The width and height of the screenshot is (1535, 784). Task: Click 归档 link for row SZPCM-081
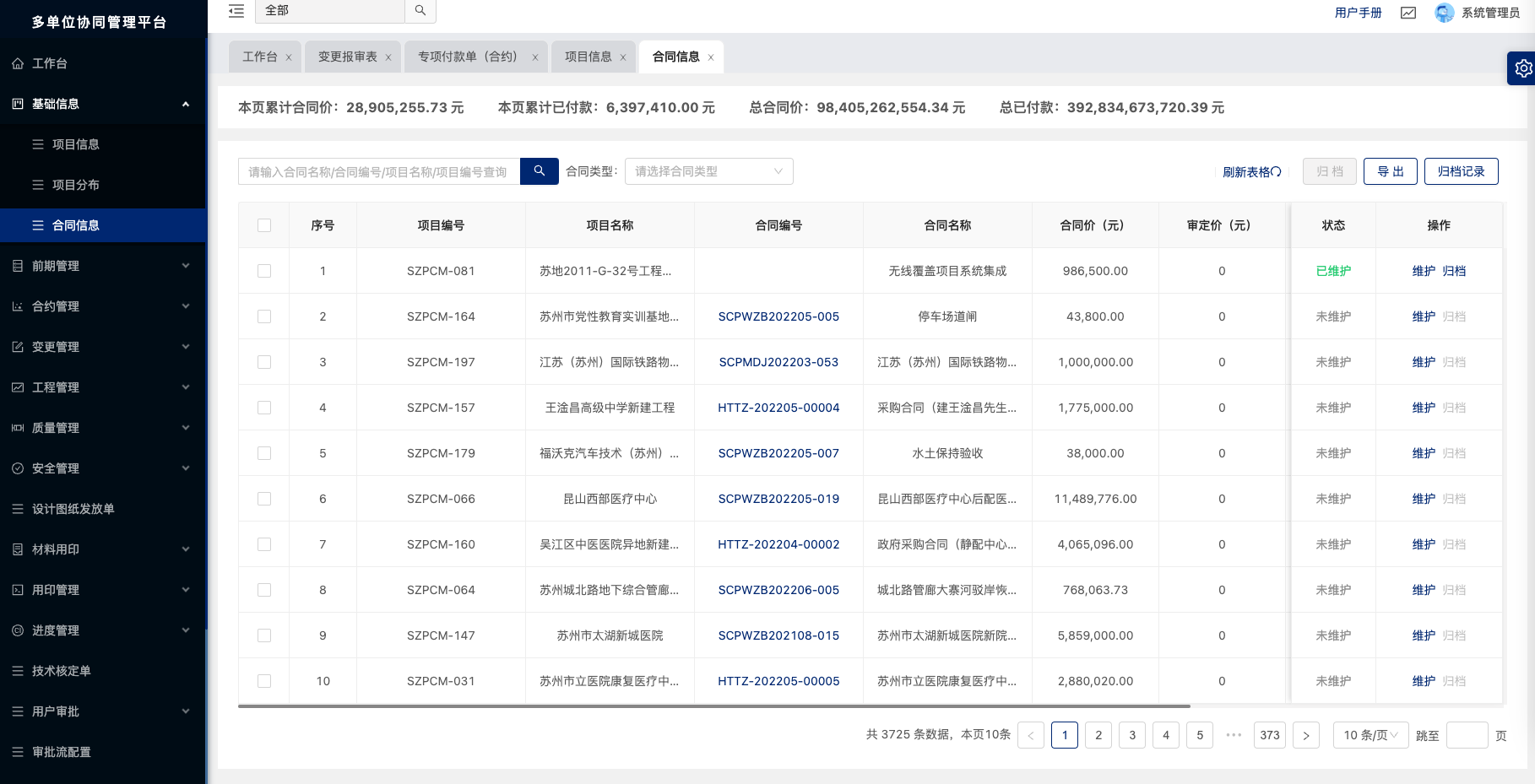(1454, 271)
